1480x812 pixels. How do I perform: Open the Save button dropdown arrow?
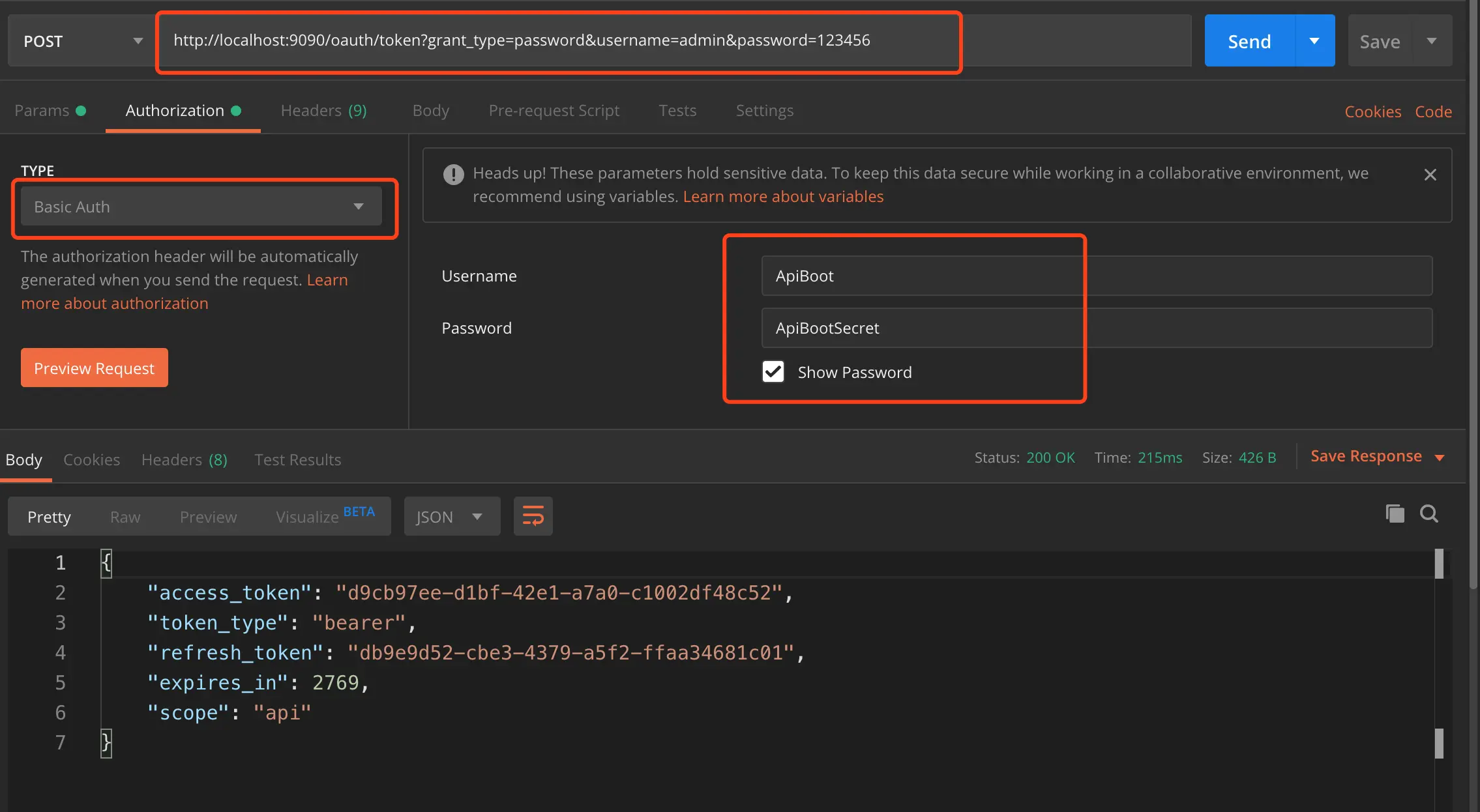(1432, 41)
